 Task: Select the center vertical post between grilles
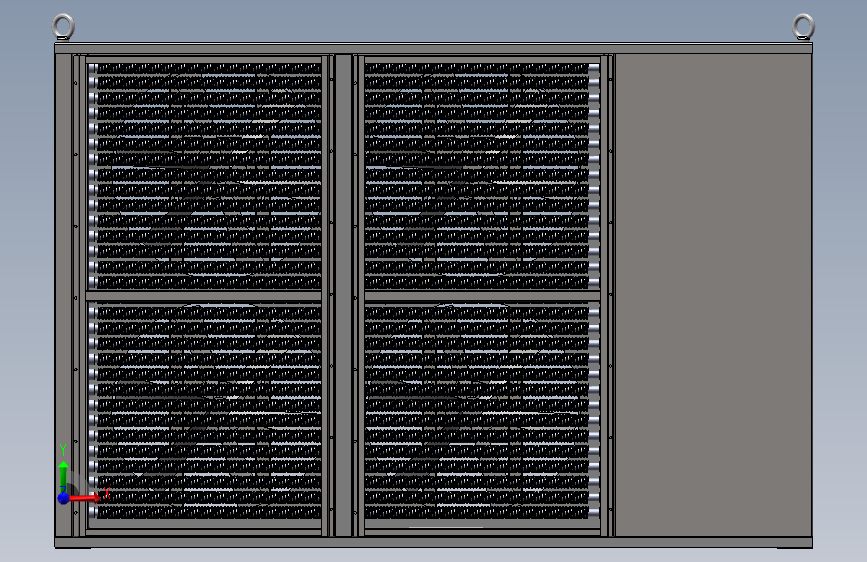(343, 295)
